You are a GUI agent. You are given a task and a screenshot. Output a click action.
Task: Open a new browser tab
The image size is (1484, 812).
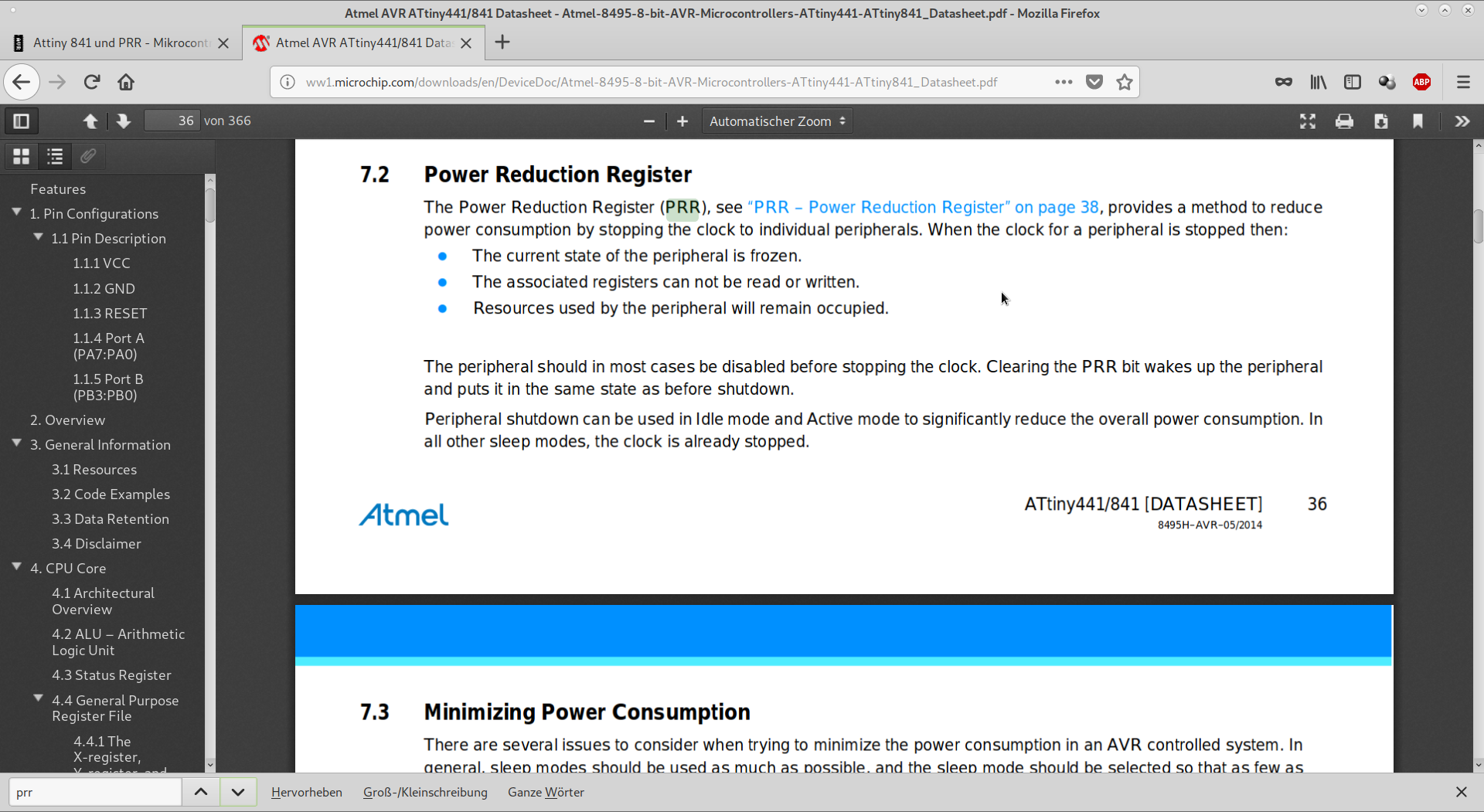click(502, 42)
